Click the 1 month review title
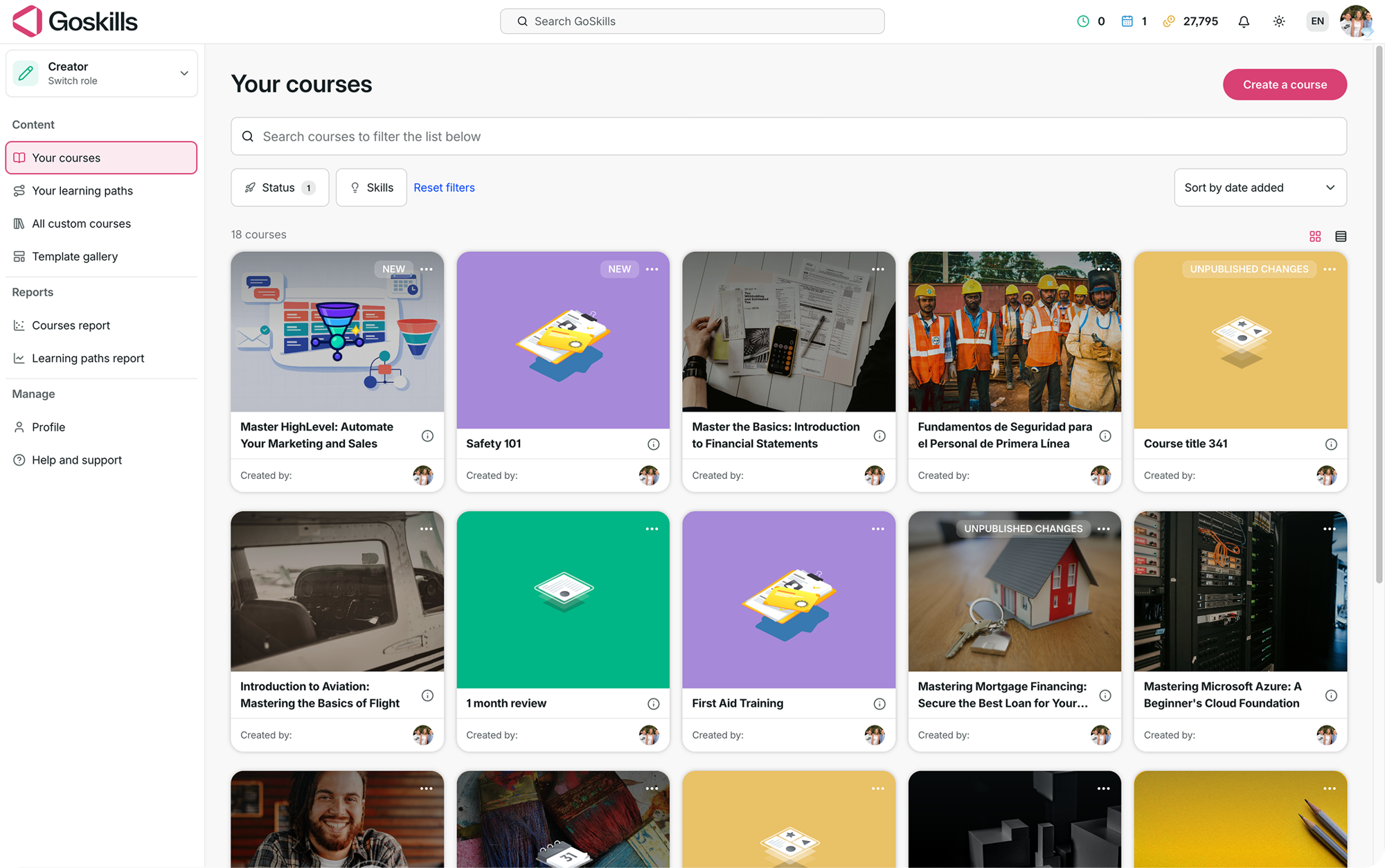 tap(506, 703)
